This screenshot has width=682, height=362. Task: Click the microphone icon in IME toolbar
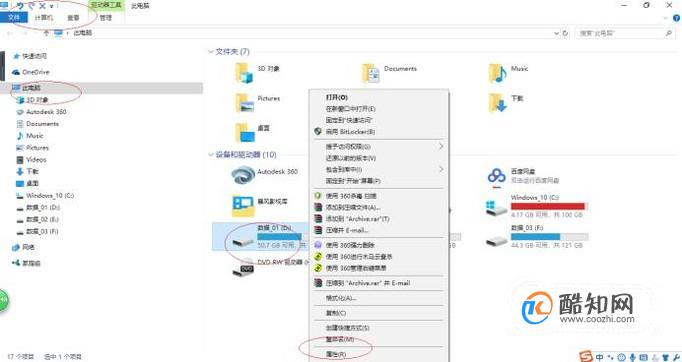point(633,358)
